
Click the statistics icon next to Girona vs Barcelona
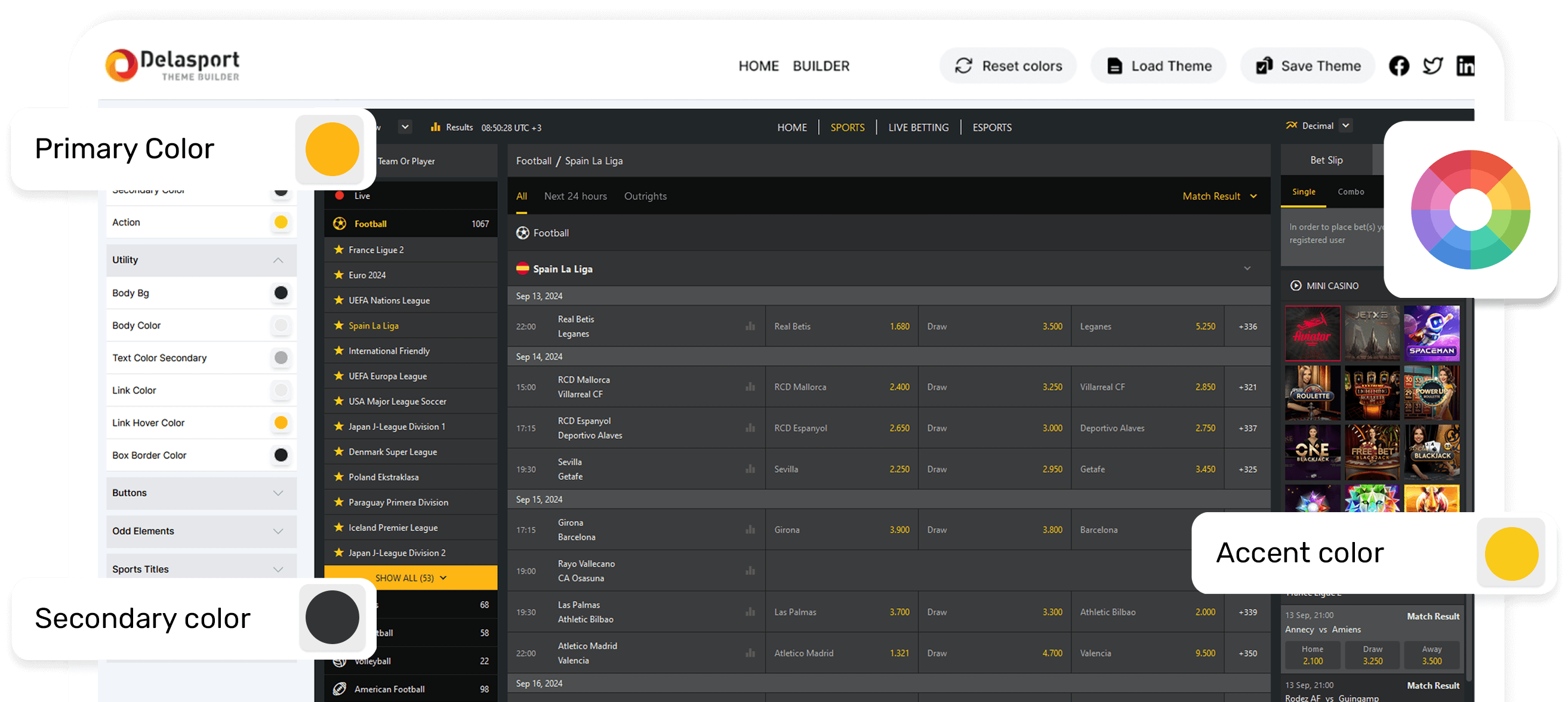tap(750, 529)
